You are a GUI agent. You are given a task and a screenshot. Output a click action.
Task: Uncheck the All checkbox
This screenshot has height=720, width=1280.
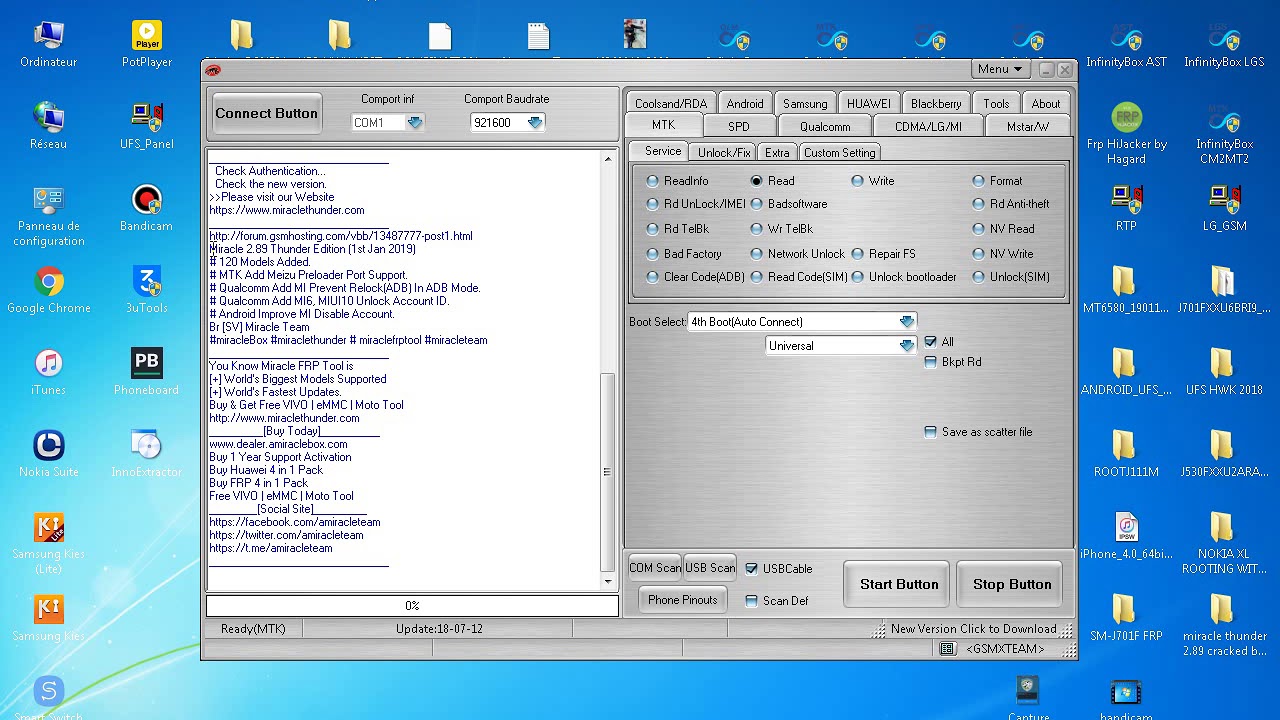(x=931, y=342)
